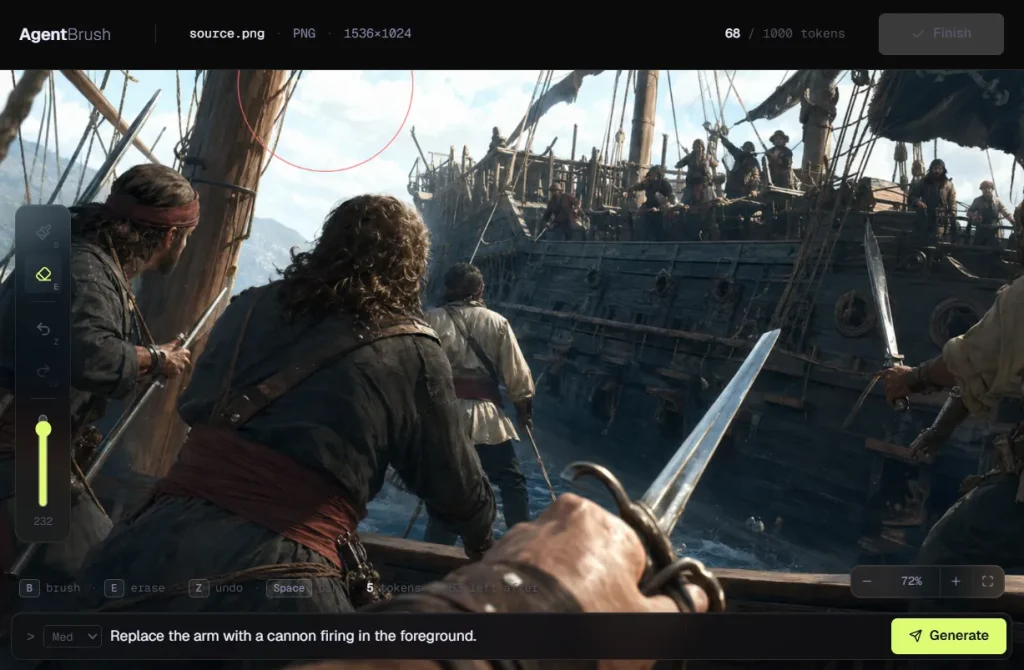The image size is (1024, 670).
Task: Click the prompt chevron icon
Action: click(x=30, y=636)
